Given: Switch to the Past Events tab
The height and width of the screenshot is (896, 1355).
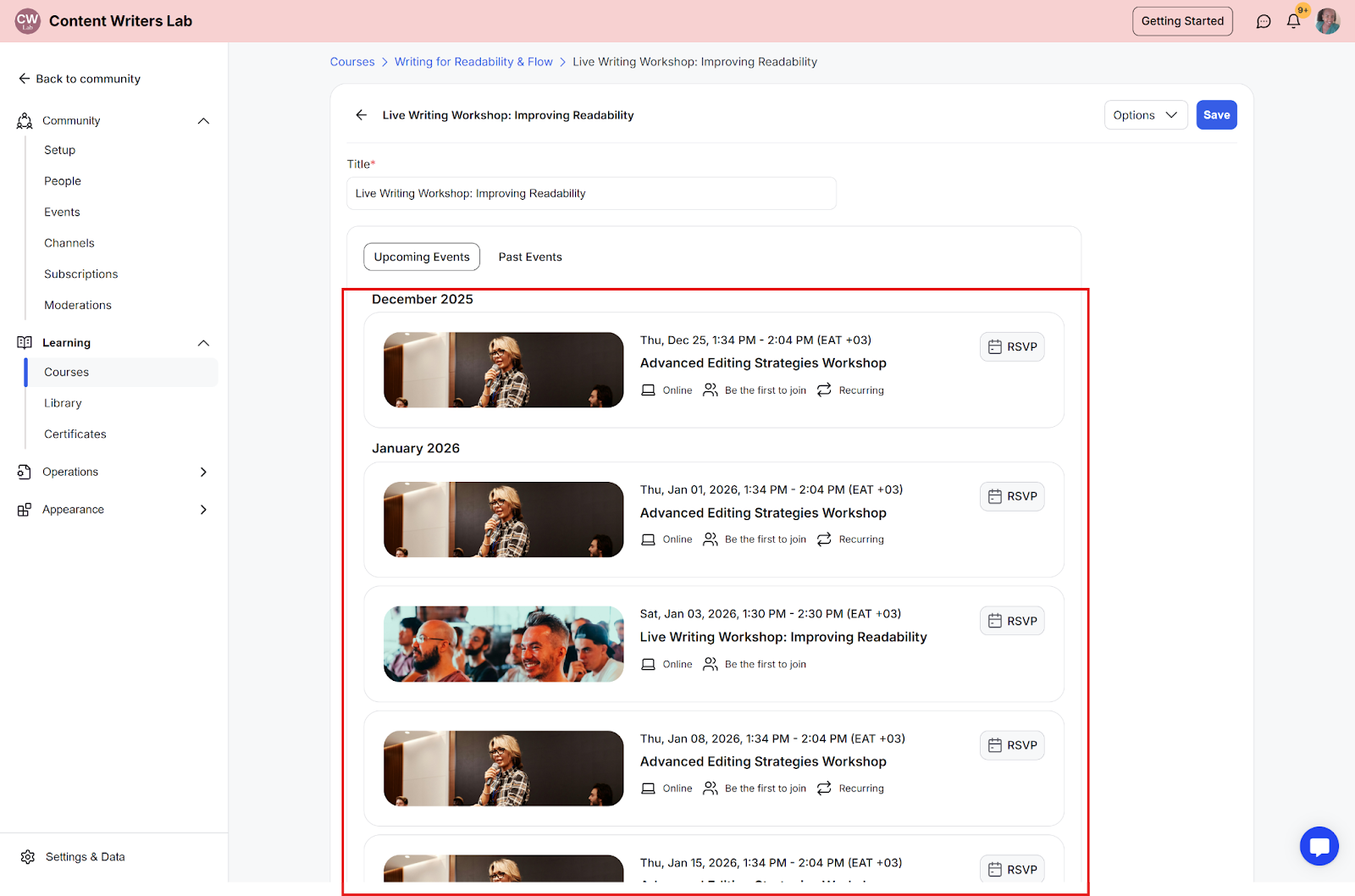Looking at the screenshot, I should click(x=530, y=257).
